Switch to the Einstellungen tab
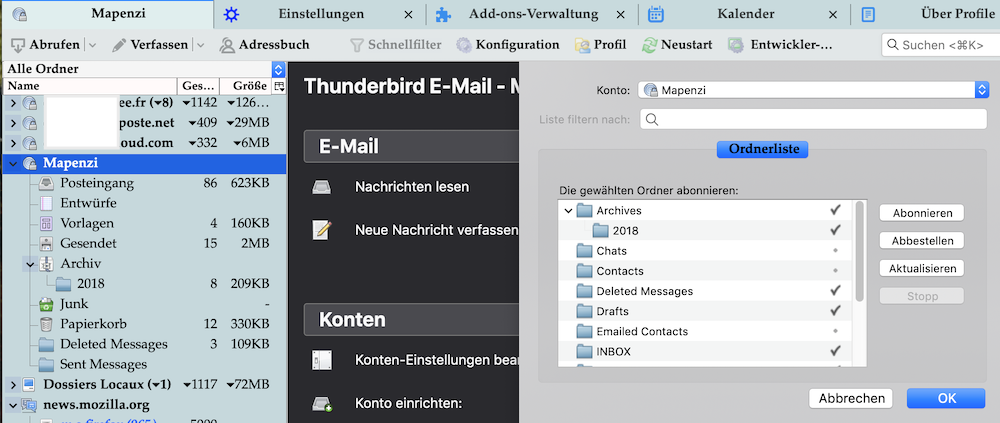 [321, 14]
